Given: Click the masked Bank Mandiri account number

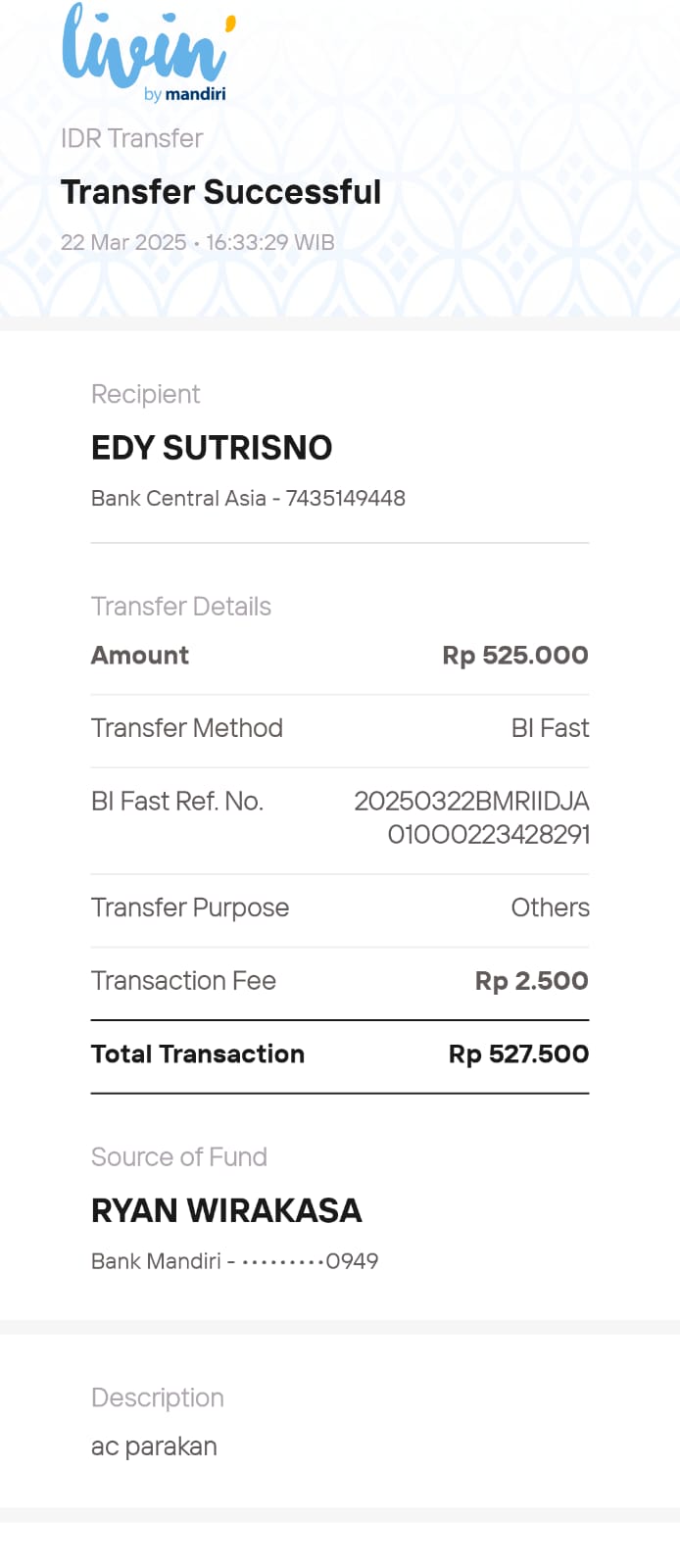Looking at the screenshot, I should [x=235, y=1261].
